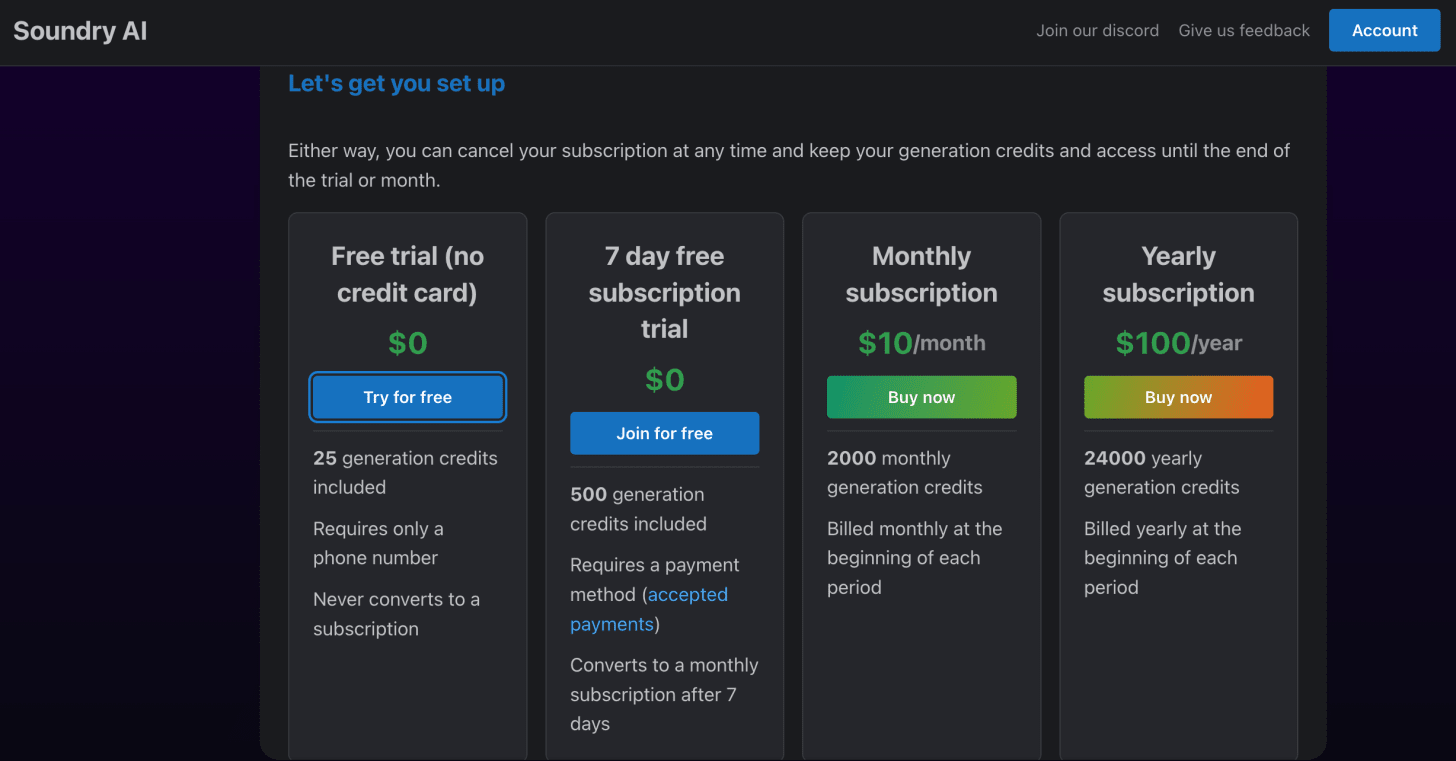
Task: Click the $10/month price label
Action: pyautogui.click(x=922, y=343)
